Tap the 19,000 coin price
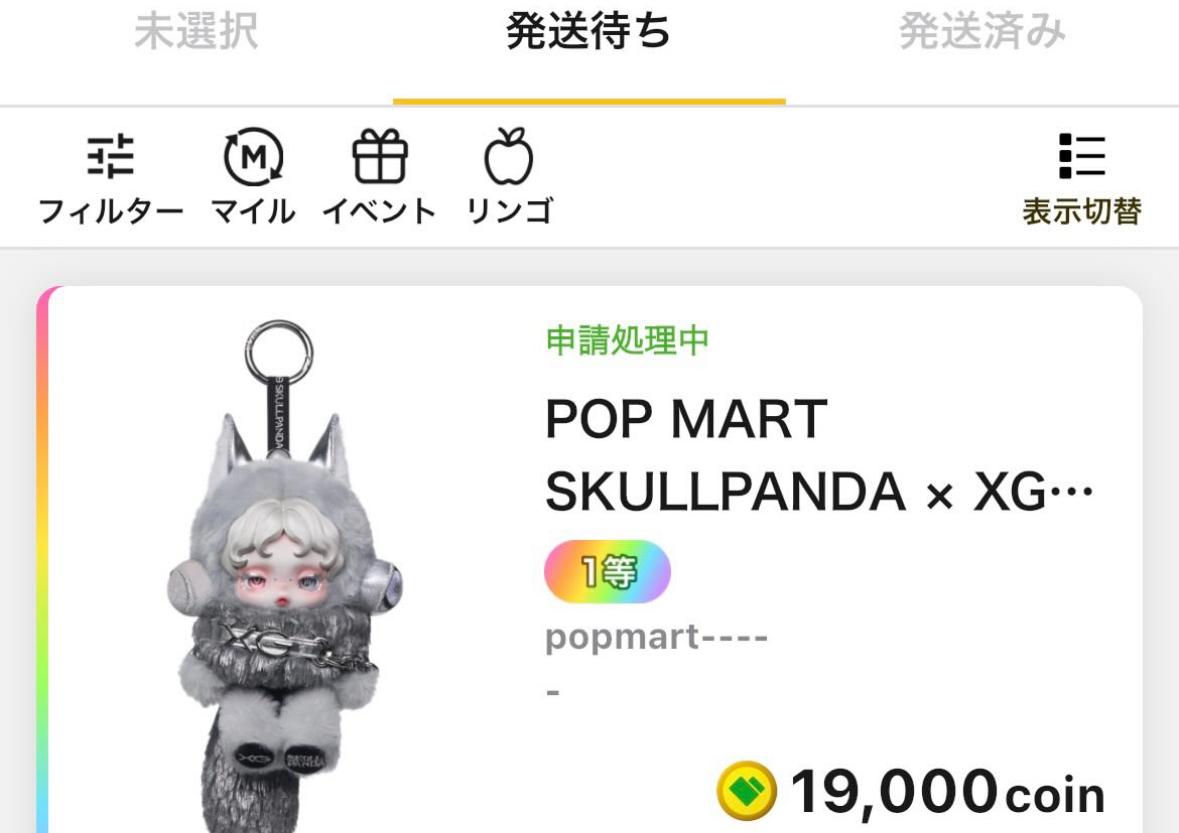1179x833 pixels. [x=947, y=792]
